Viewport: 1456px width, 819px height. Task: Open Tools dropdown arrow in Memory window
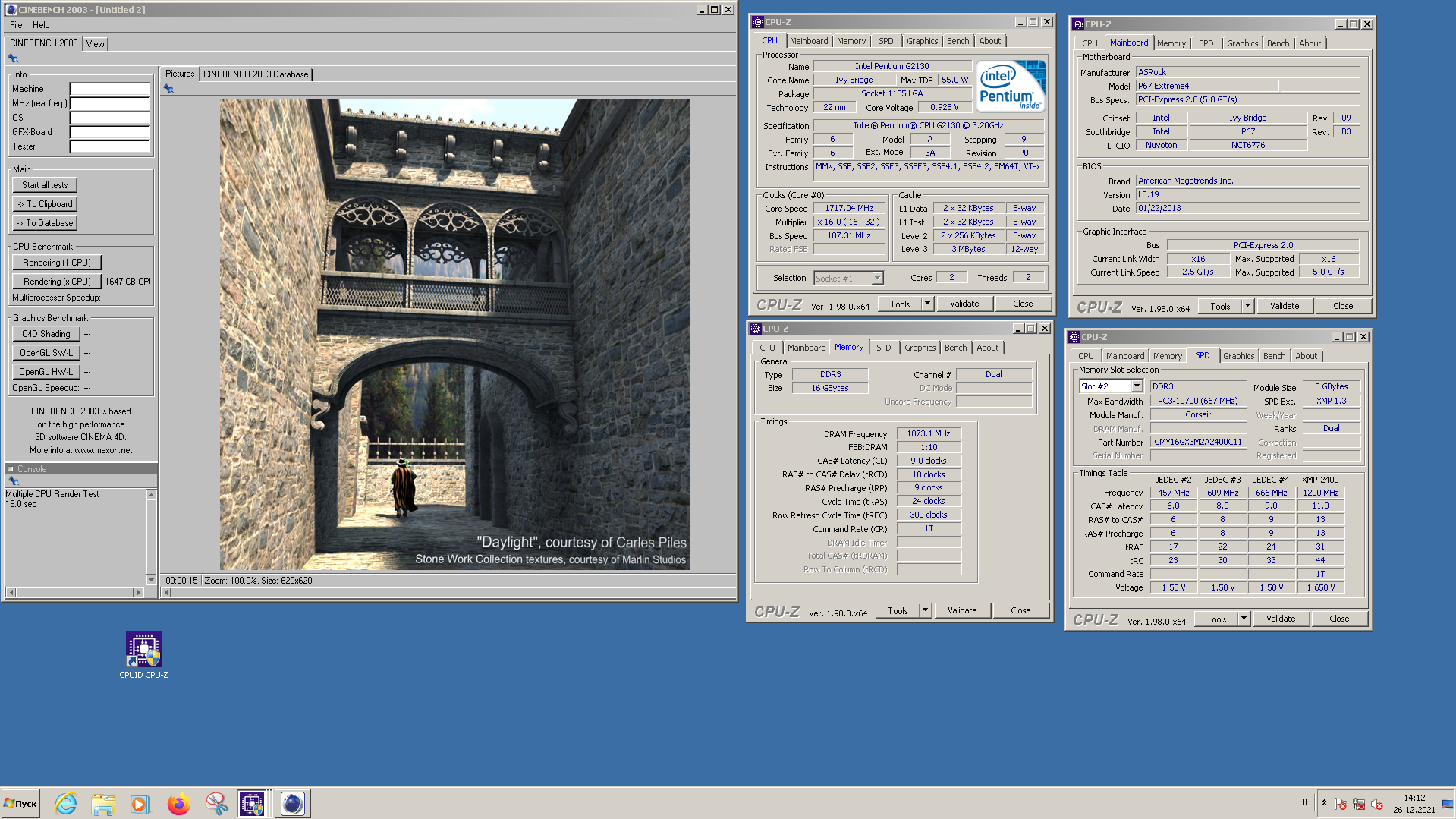click(x=925, y=610)
